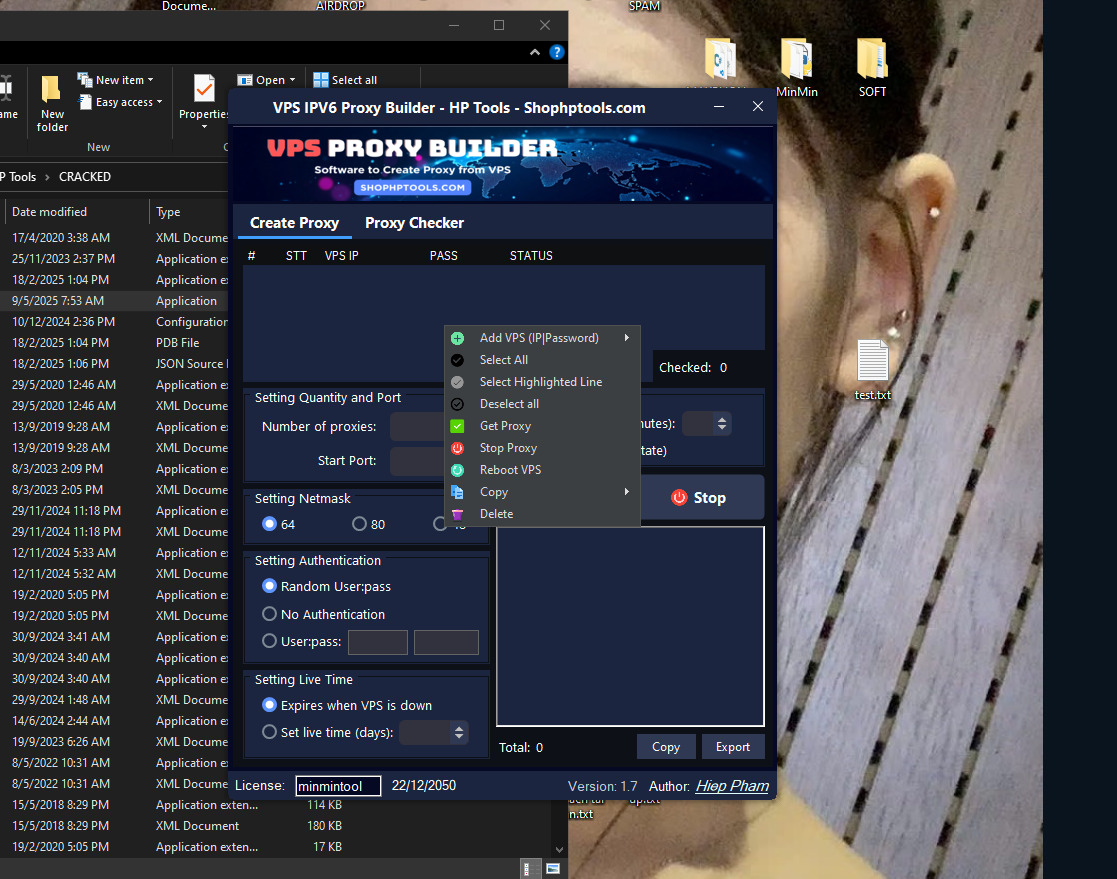Choose Select All from context menu

pos(503,360)
